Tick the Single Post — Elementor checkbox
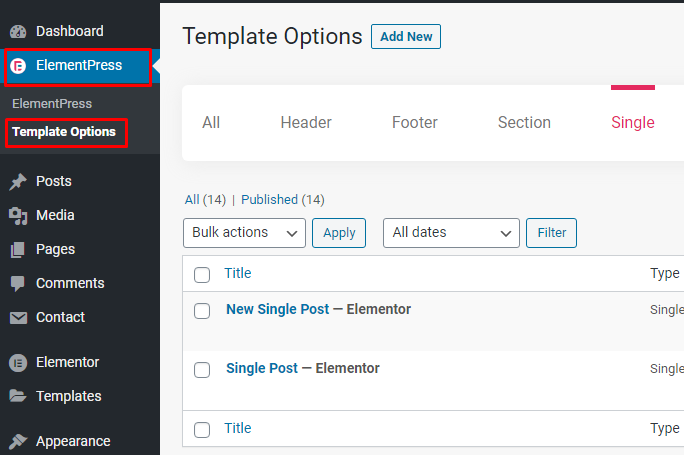 point(202,370)
